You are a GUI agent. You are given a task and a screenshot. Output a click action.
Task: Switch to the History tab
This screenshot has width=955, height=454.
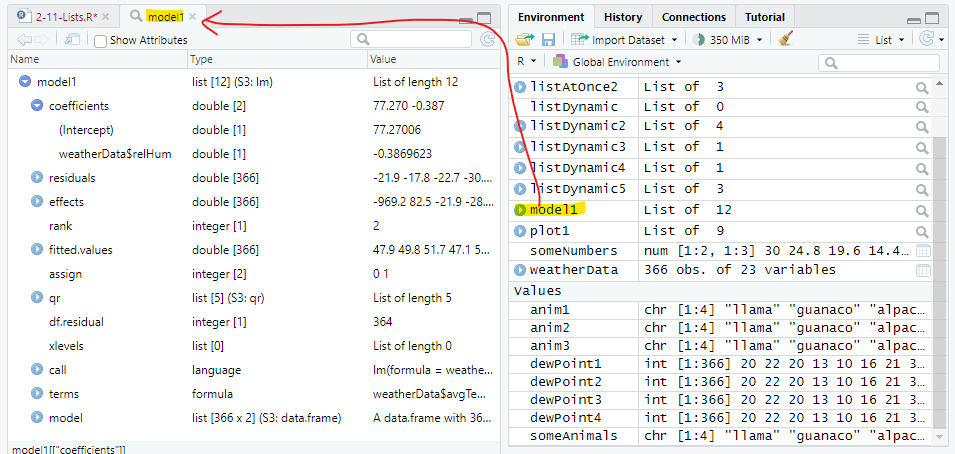[623, 17]
